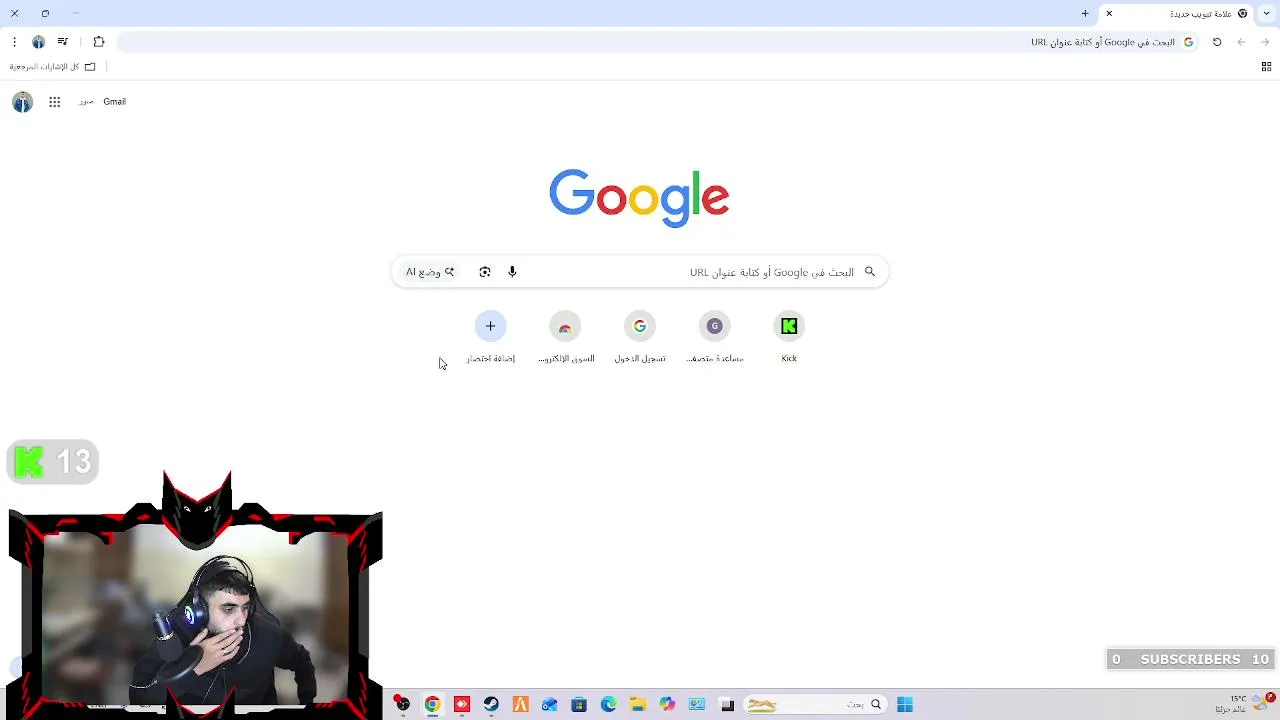Open the Google apps grid
Screen dimensions: 1280x720
click(55, 102)
